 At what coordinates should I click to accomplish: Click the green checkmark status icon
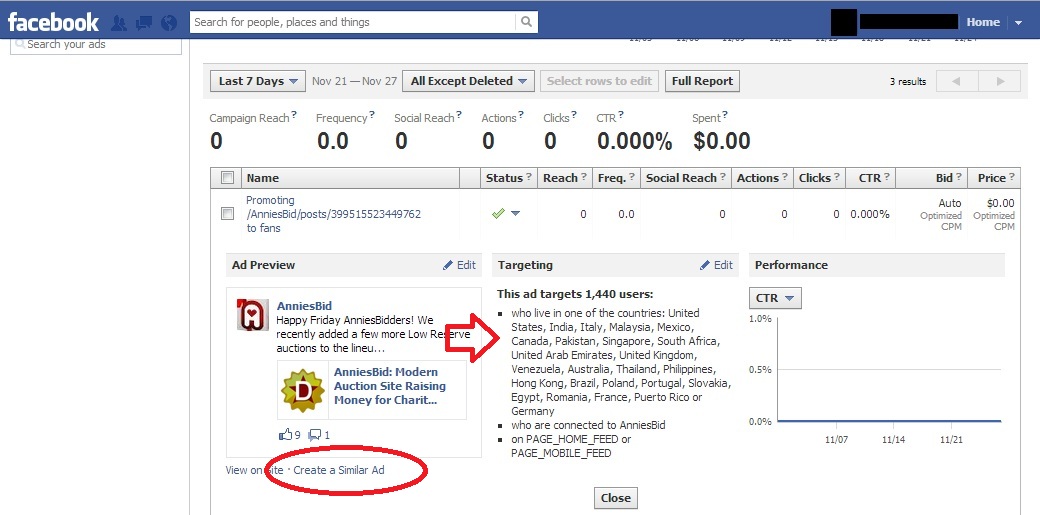click(x=498, y=213)
